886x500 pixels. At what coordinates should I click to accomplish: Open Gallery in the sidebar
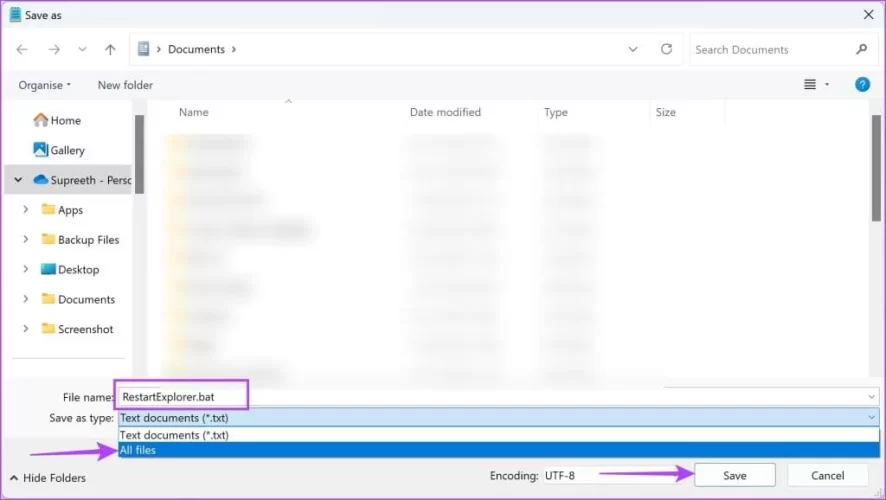[x=67, y=150]
